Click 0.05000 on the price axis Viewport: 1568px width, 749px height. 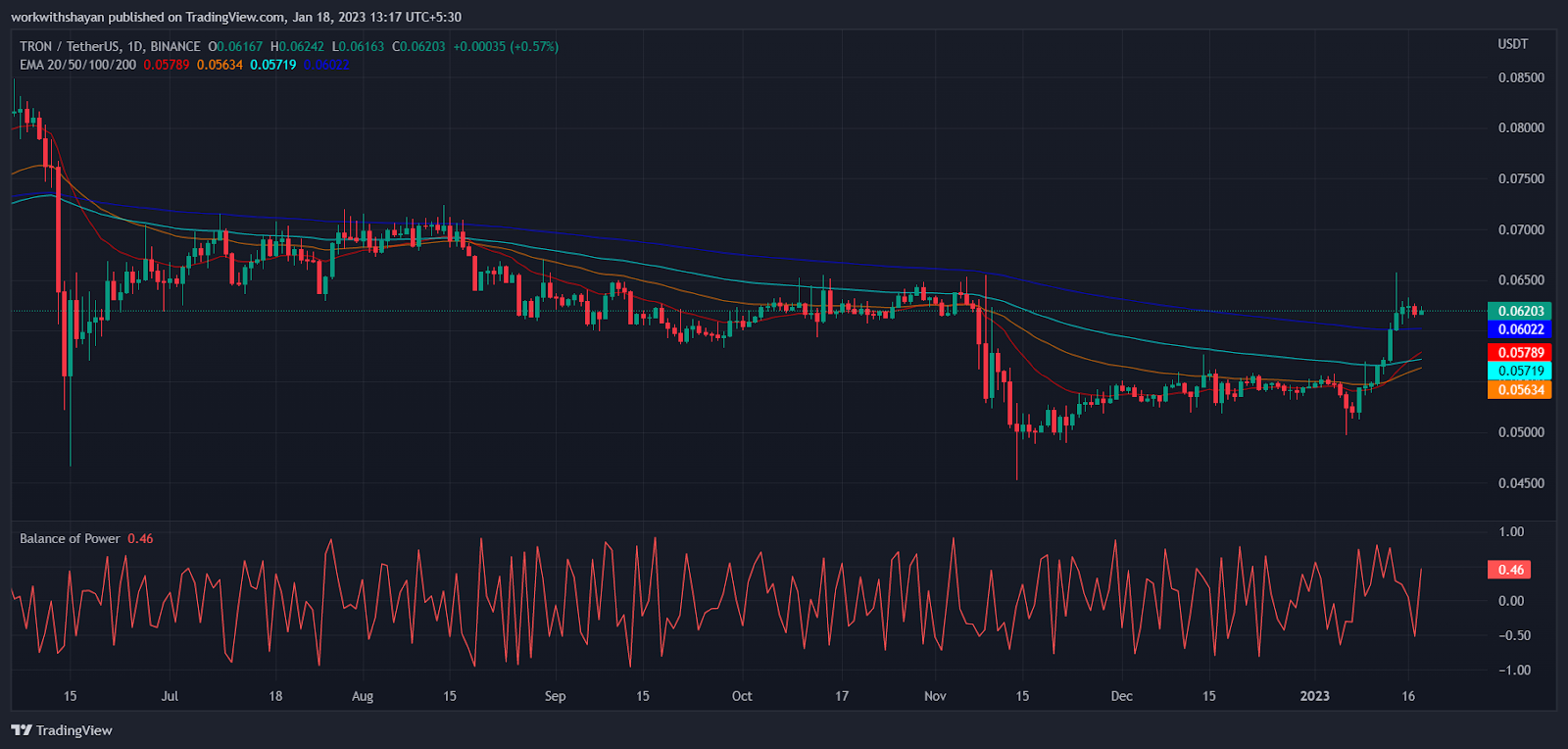[x=1521, y=431]
